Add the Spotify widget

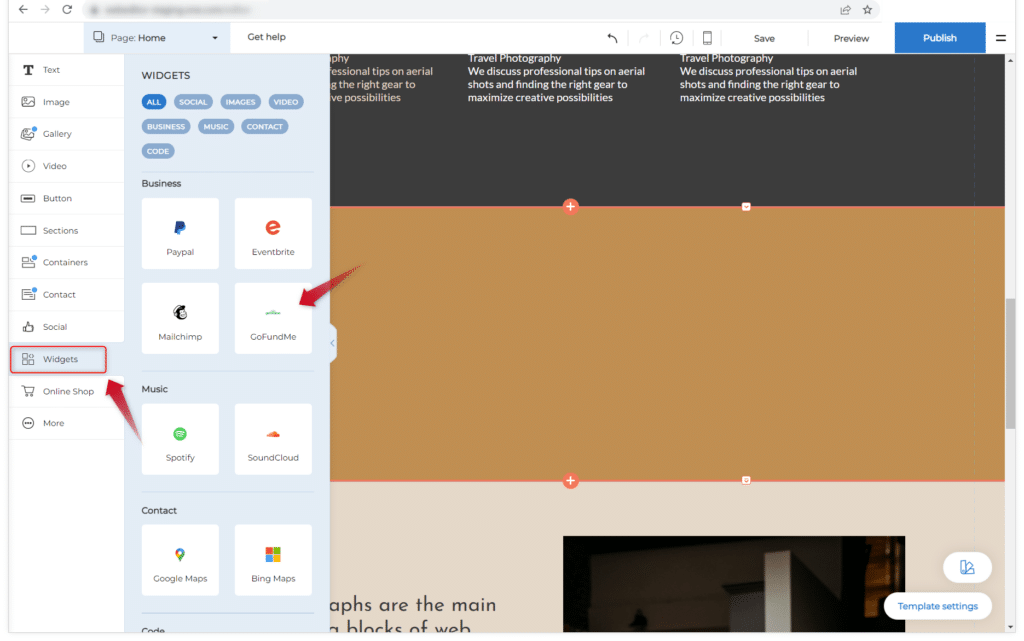pos(180,440)
